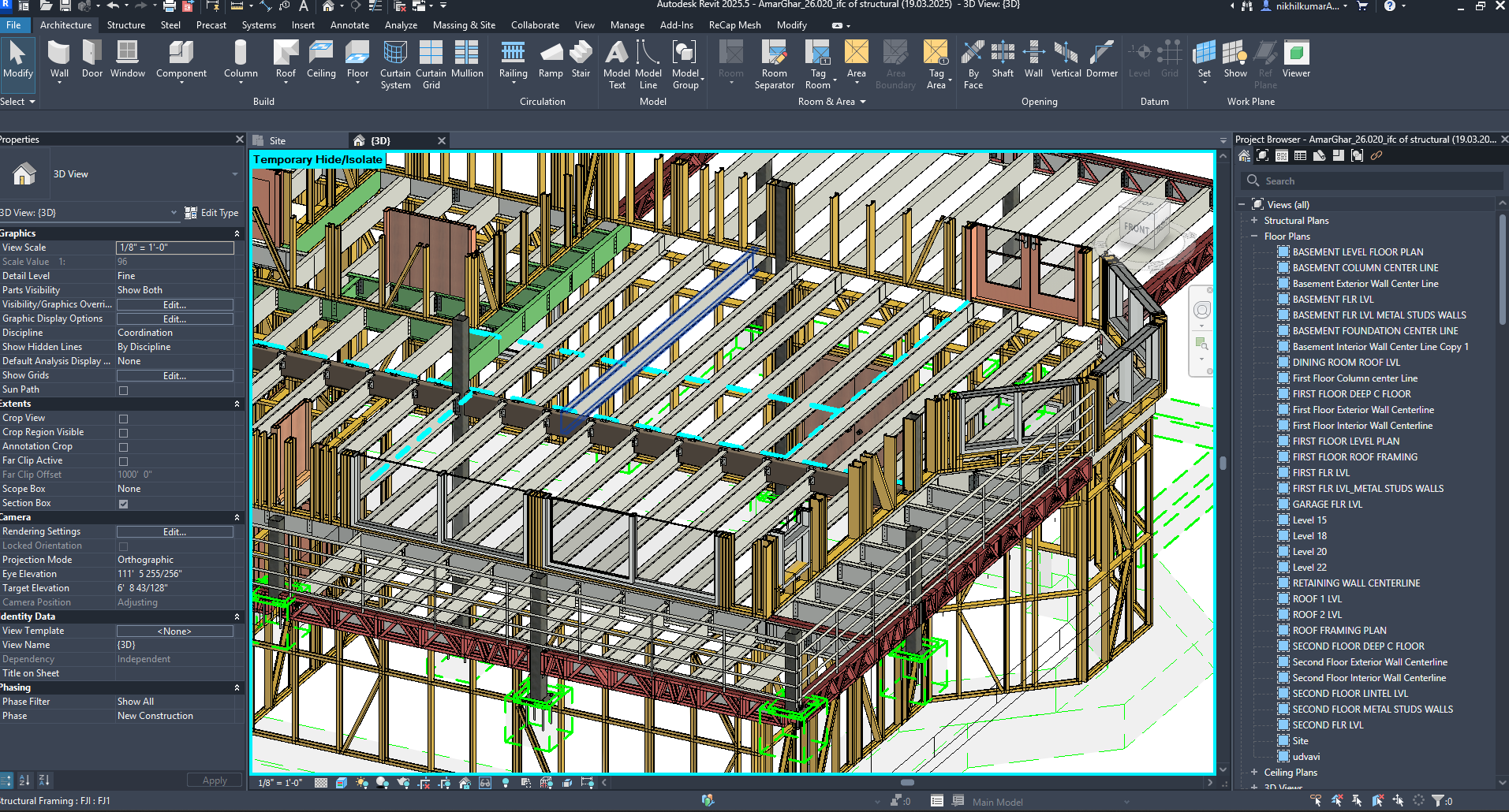Viewport: 1509px width, 812px height.
Task: Open the Work Plane Viewer
Action: (x=1296, y=60)
